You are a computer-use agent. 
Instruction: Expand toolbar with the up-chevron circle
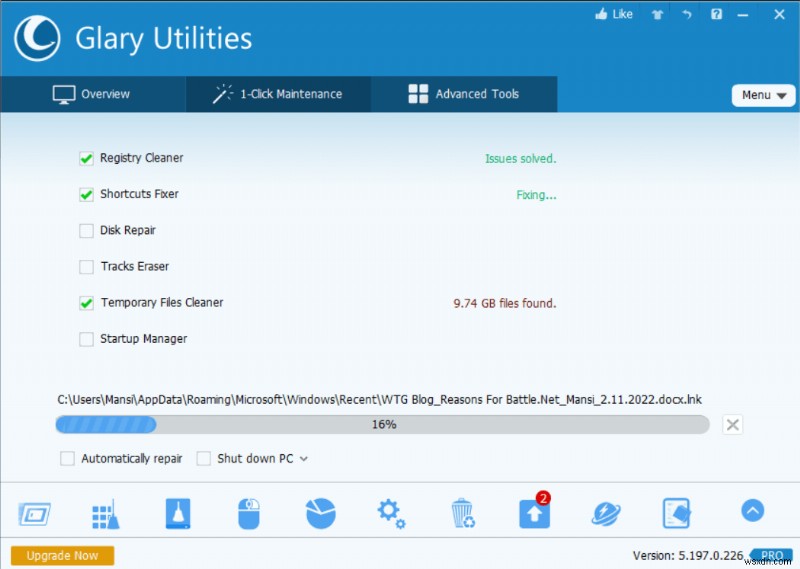pyautogui.click(x=753, y=510)
